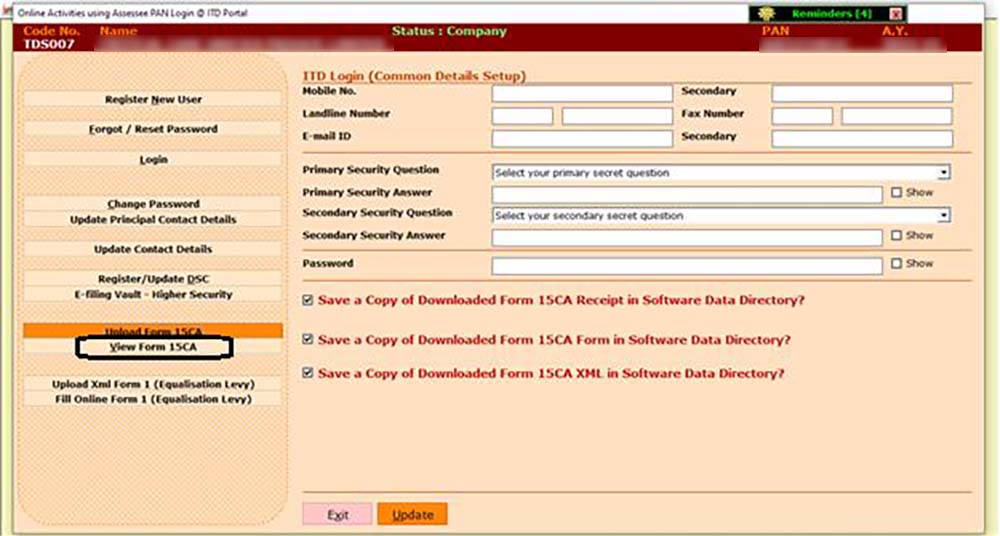Choose Register/Update DSC option
This screenshot has width=1000, height=536.
click(x=153, y=279)
